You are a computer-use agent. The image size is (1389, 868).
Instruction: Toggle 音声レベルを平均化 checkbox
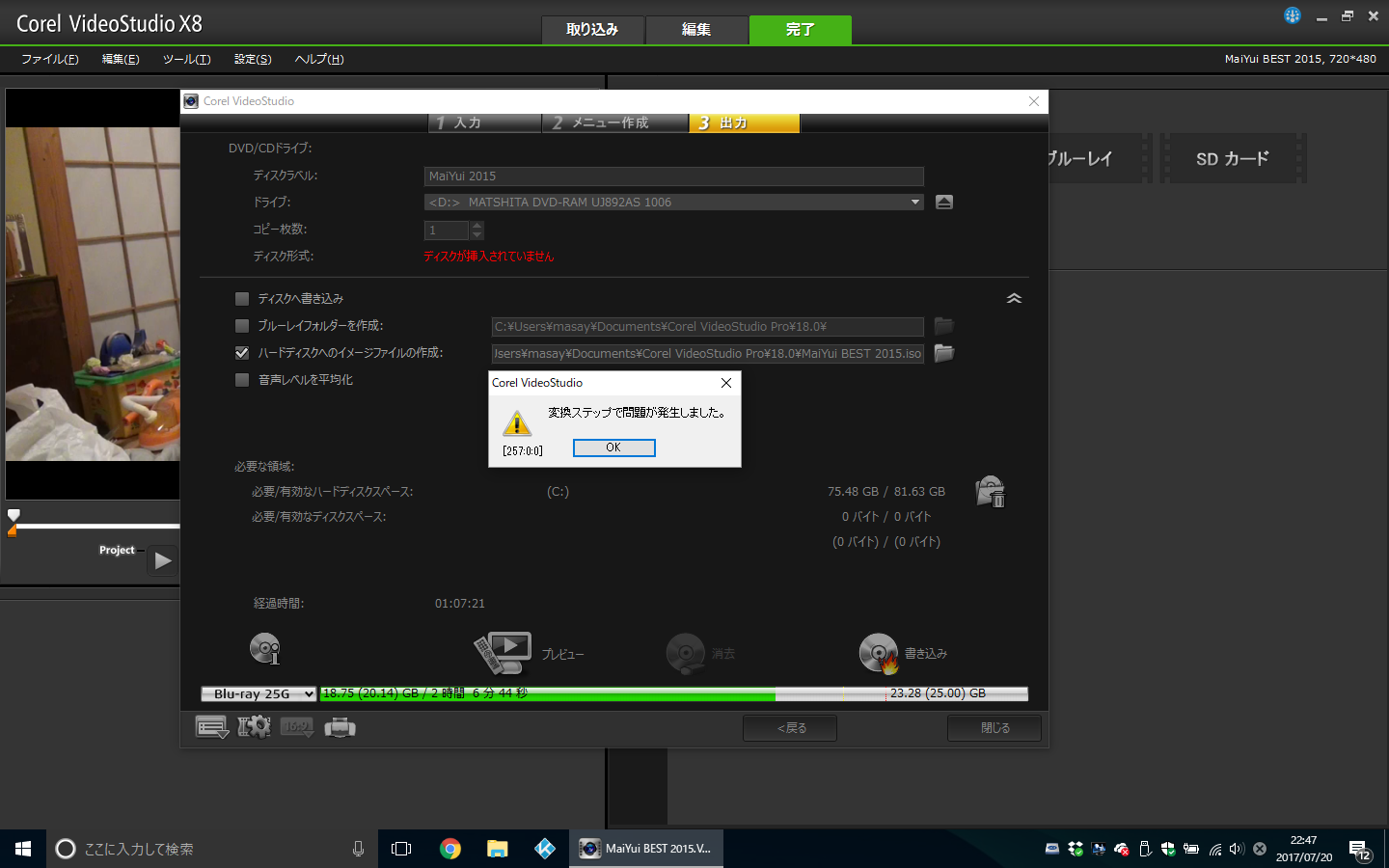pyautogui.click(x=242, y=380)
